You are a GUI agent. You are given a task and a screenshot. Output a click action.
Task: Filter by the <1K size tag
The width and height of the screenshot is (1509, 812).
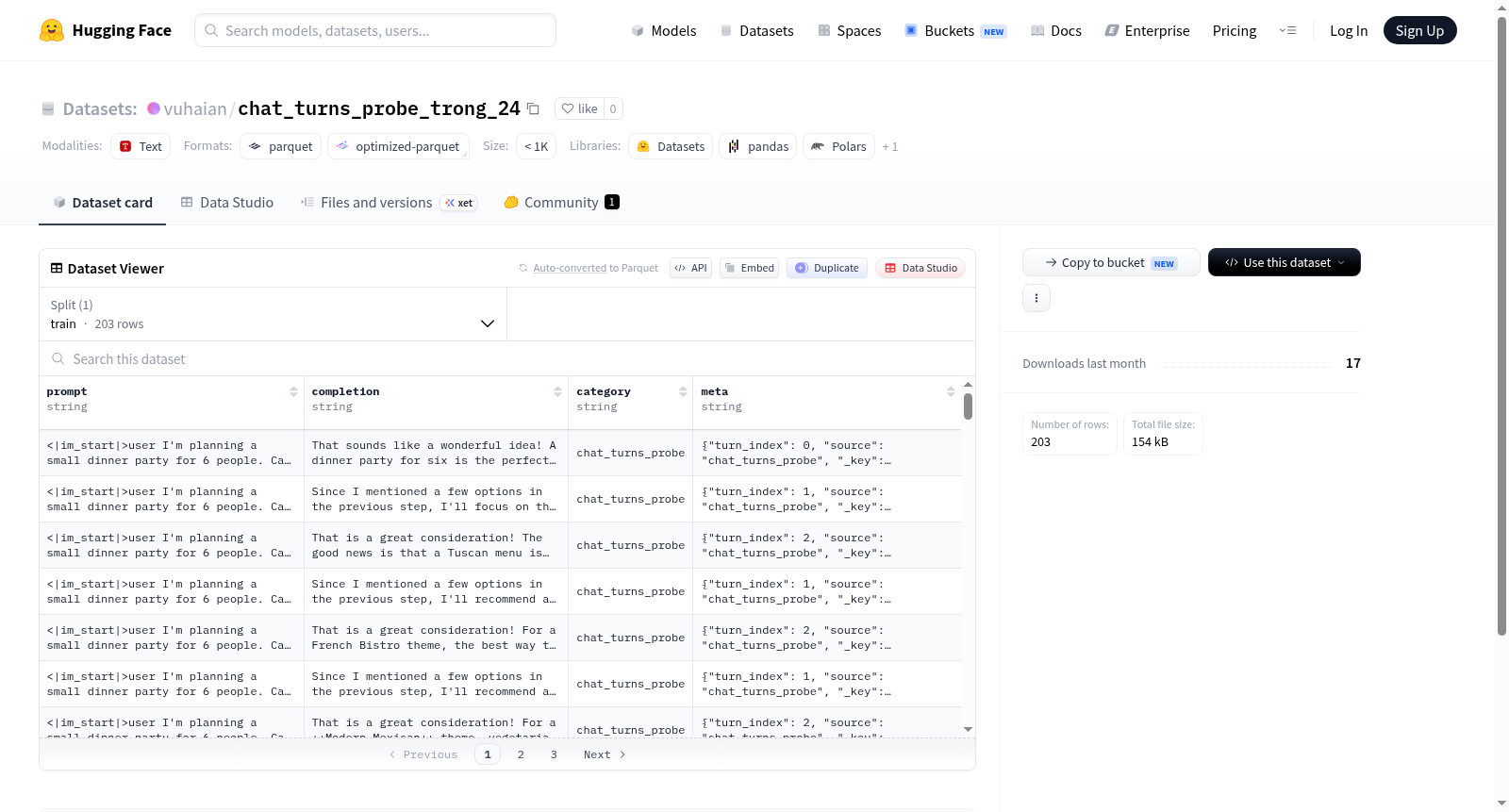(x=536, y=146)
